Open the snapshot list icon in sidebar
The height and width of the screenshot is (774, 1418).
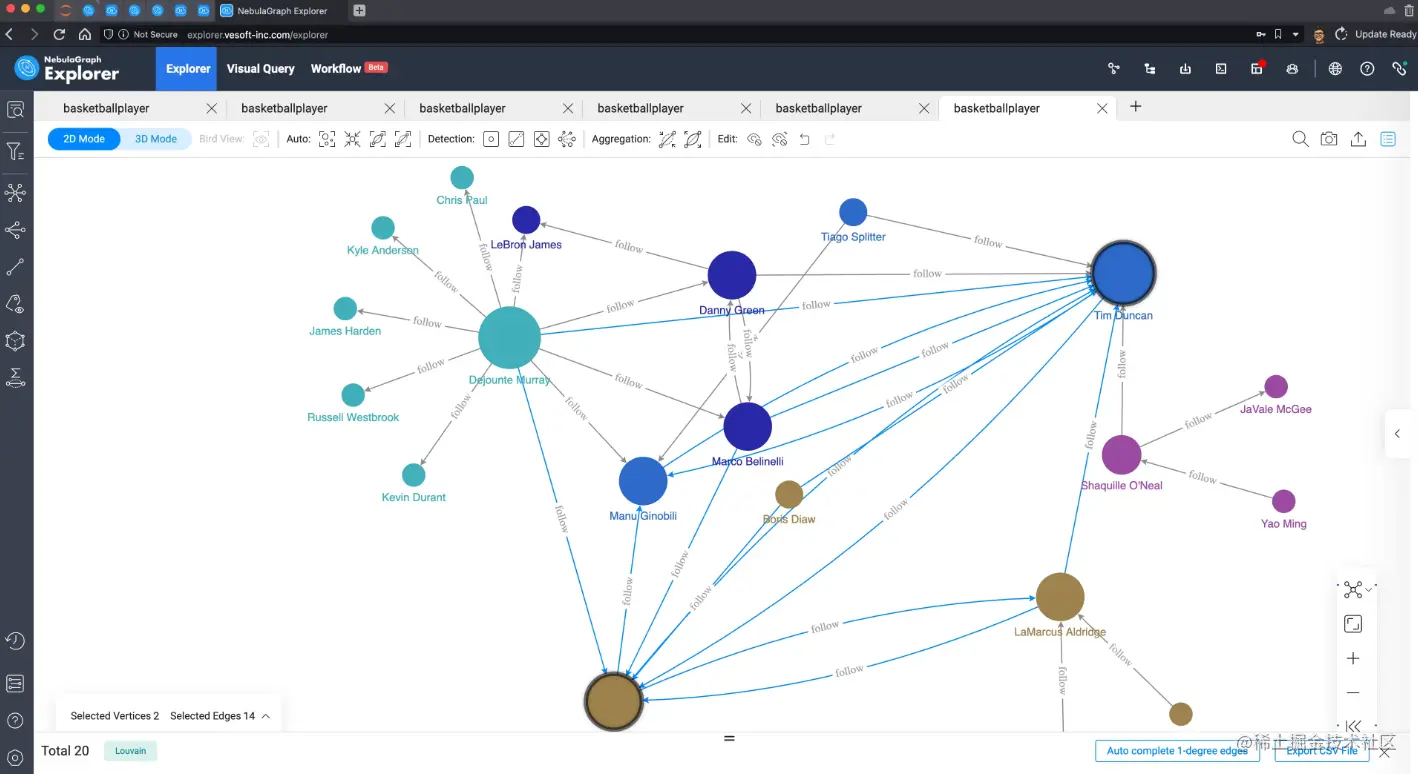pyautogui.click(x=15, y=684)
